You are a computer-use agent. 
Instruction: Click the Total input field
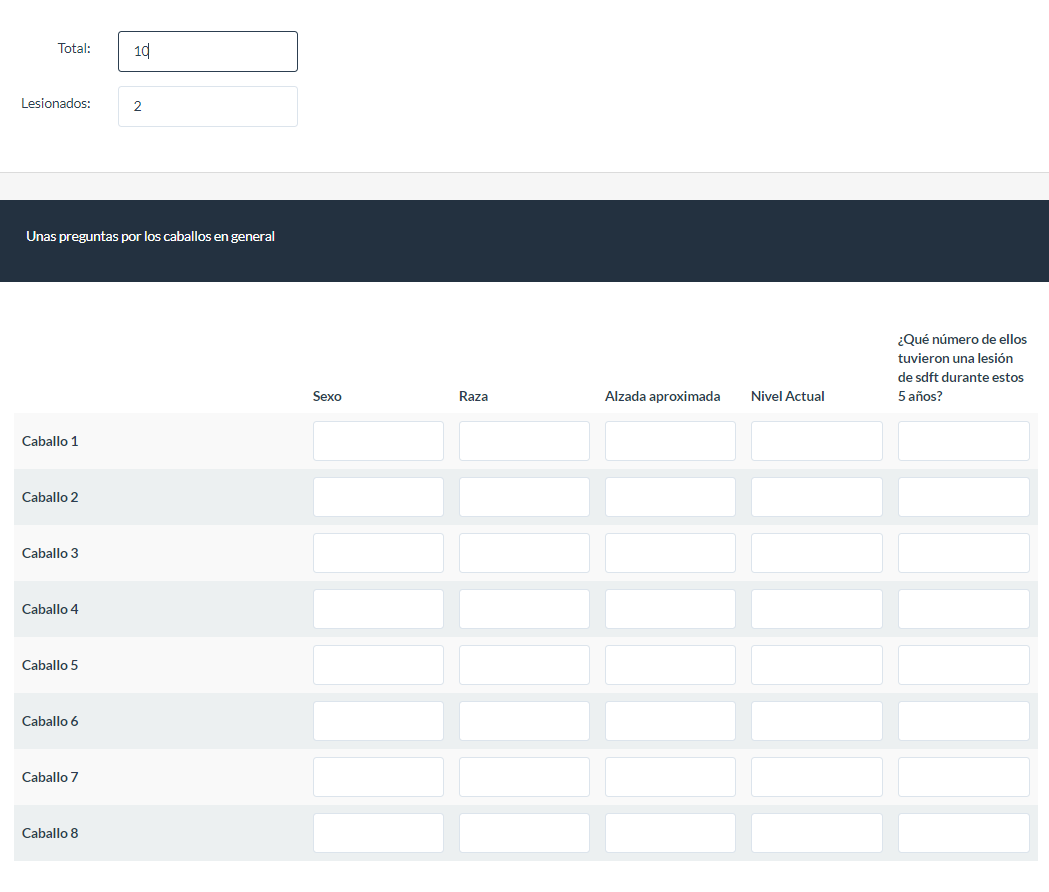tap(207, 51)
